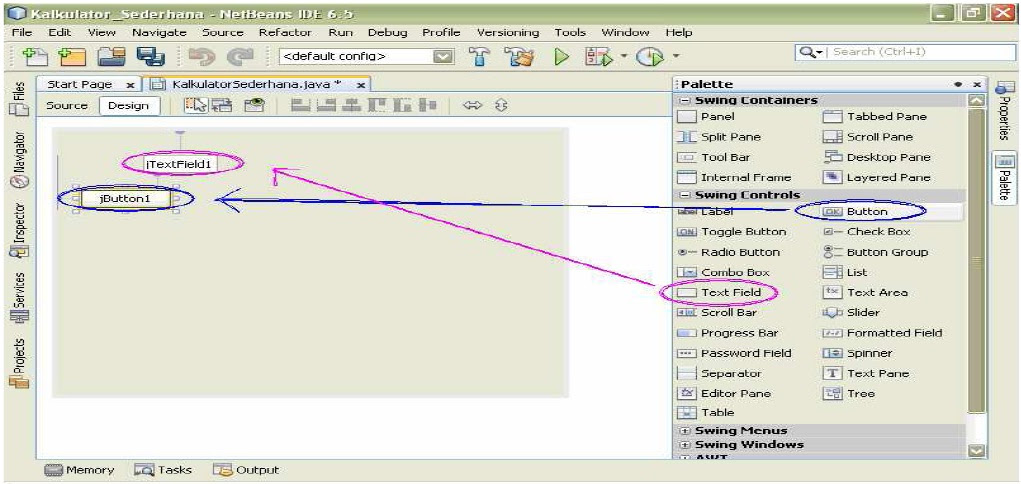
Task: Select Spinner in the palette
Action: (858, 353)
